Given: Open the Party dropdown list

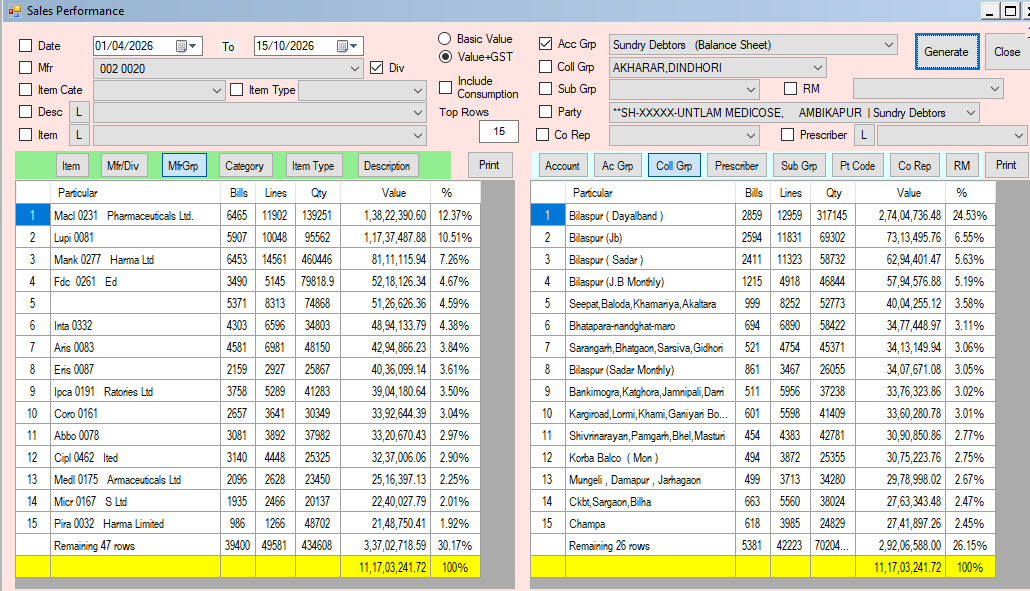Looking at the screenshot, I should tap(971, 113).
